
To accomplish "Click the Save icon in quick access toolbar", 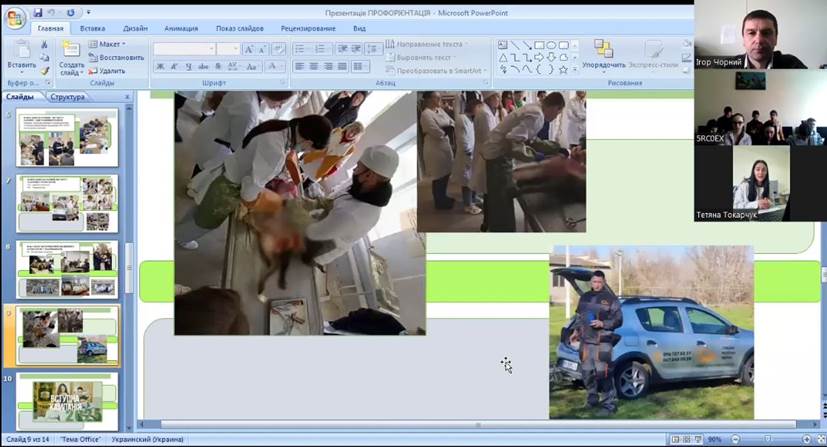I will pos(38,13).
